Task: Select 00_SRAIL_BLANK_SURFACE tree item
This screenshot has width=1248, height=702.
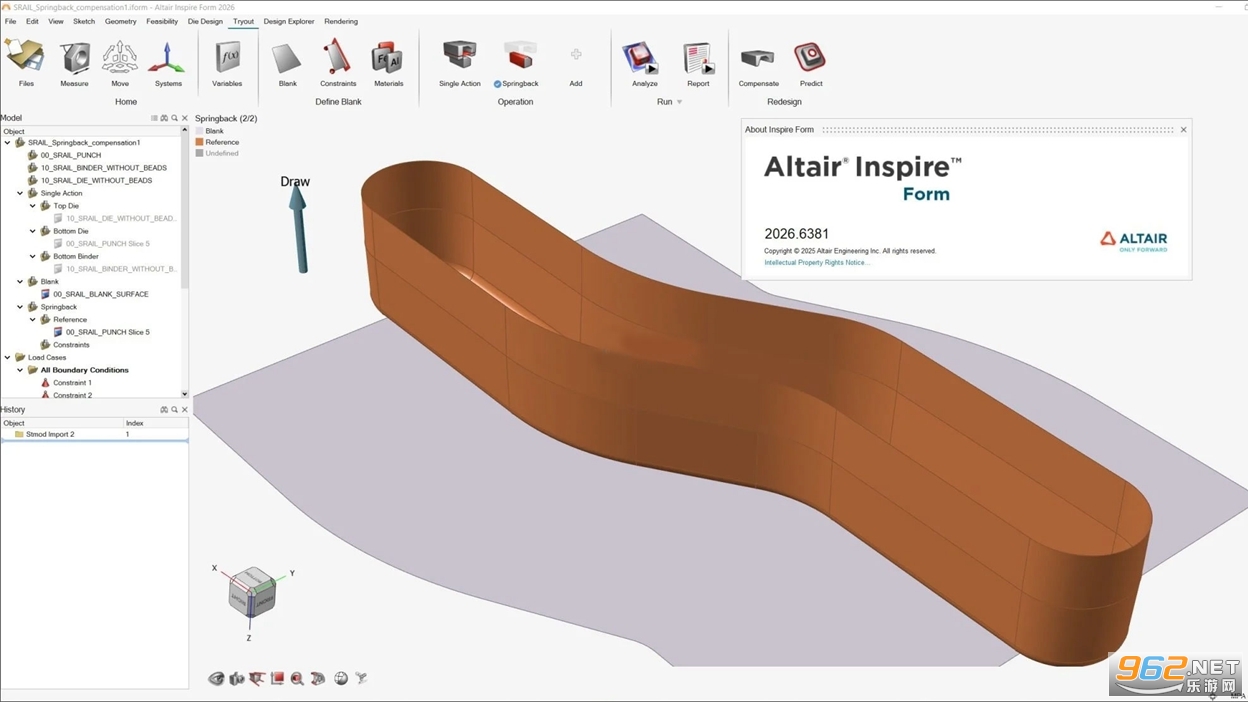Action: point(100,294)
